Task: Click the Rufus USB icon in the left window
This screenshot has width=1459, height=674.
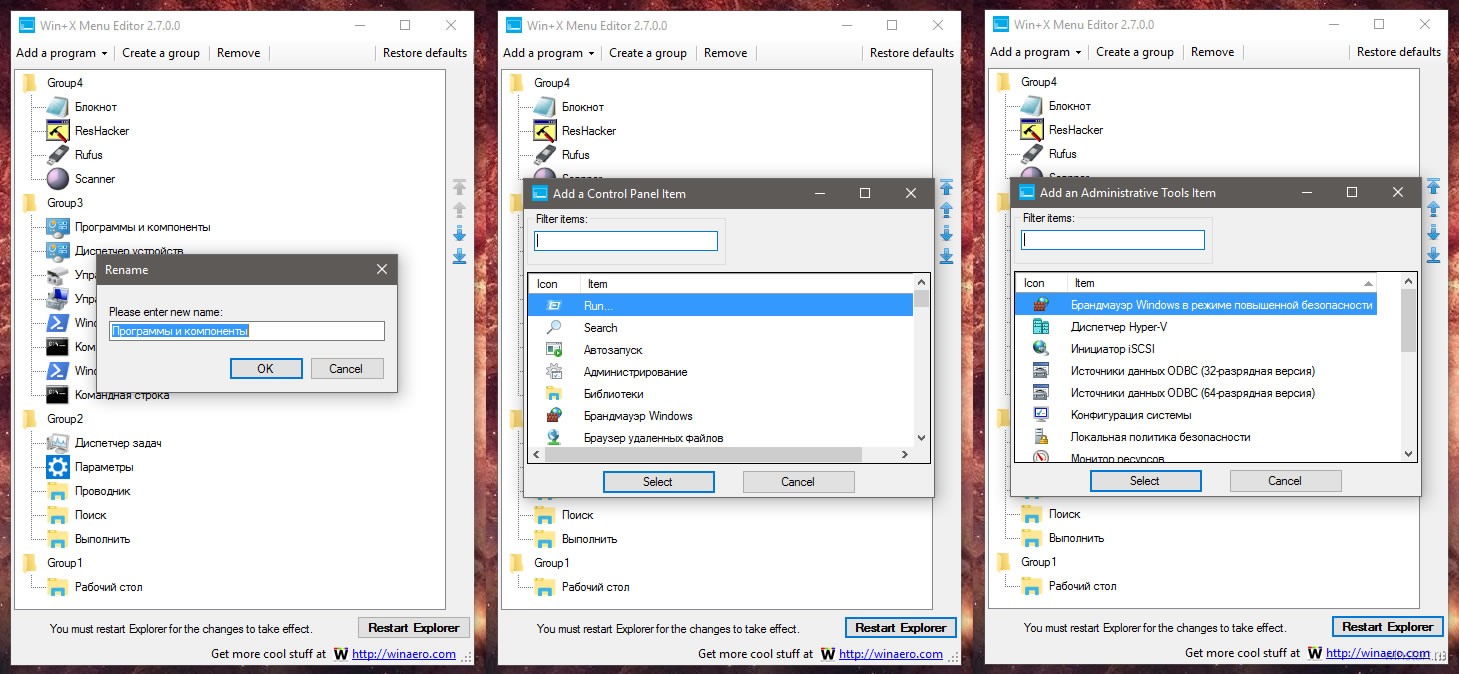Action: pos(57,155)
